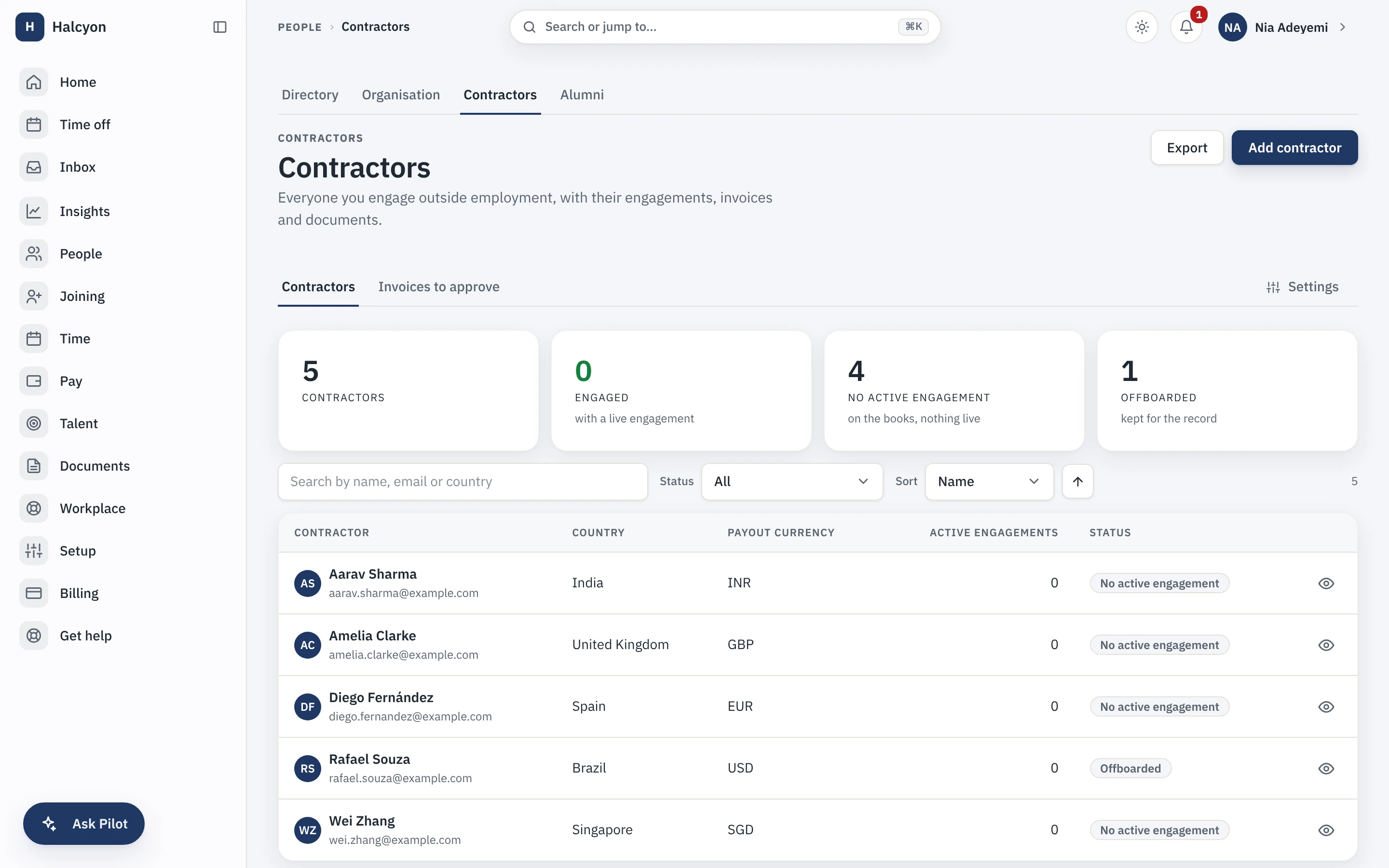Screen dimensions: 1389x868
Task: Select the top Contractors tab
Action: (500, 95)
